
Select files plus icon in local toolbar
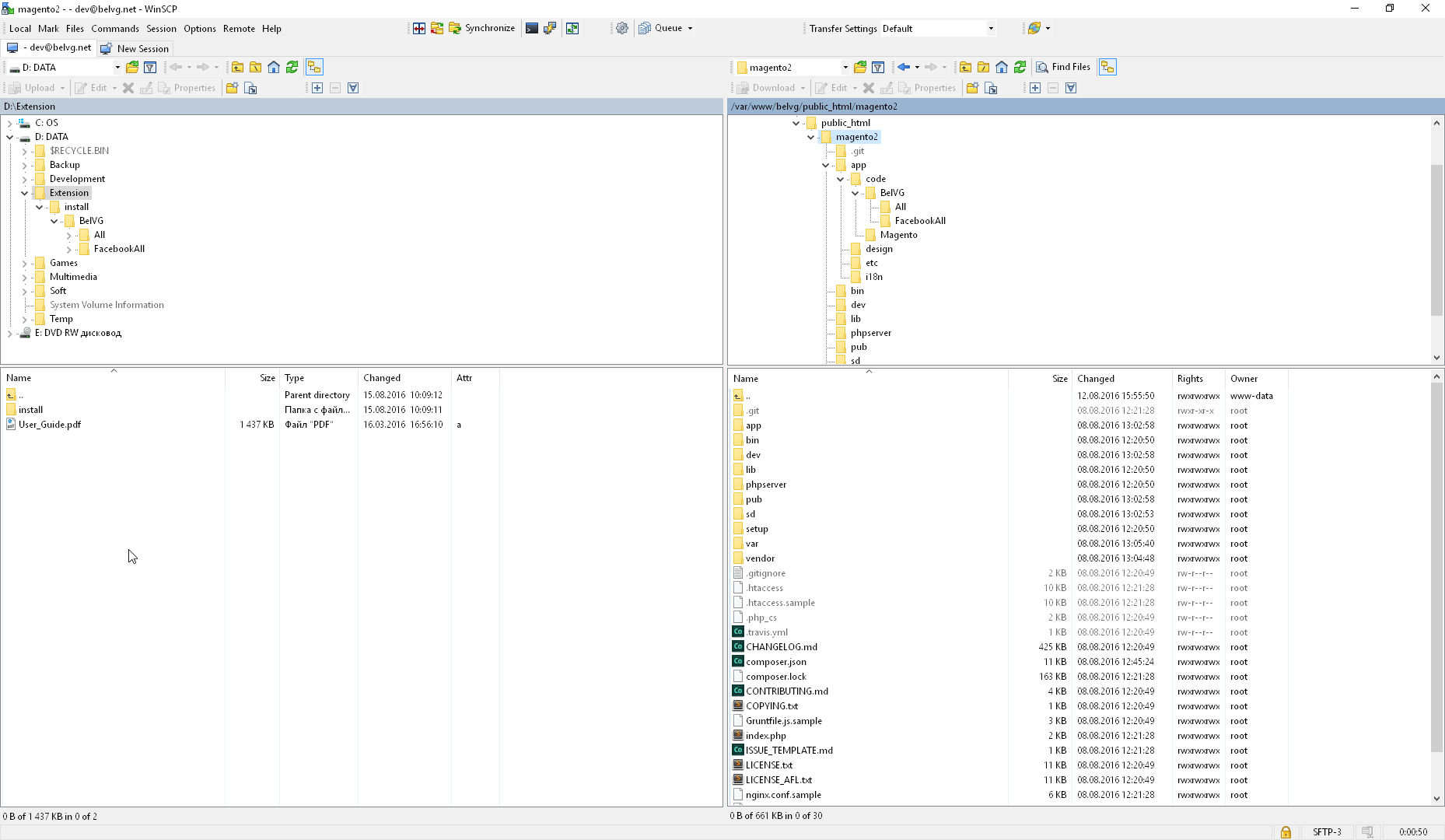tap(317, 88)
